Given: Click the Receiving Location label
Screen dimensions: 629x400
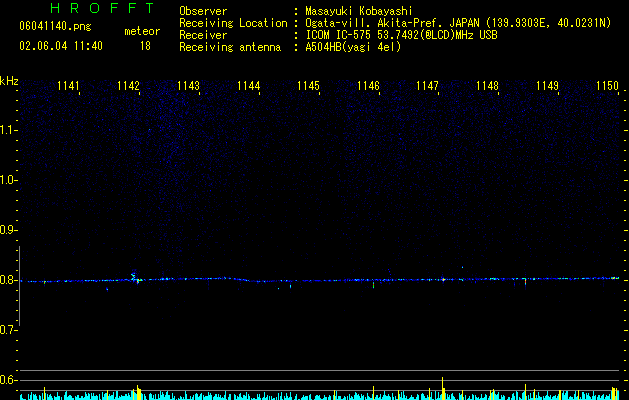Looking at the screenshot, I should coord(233,23).
